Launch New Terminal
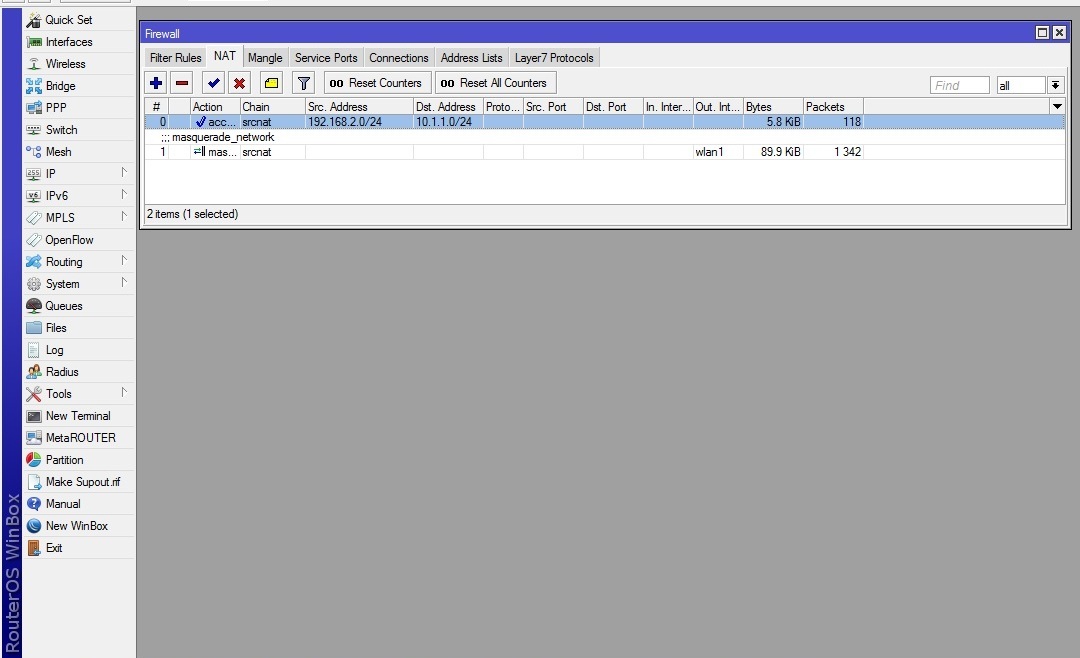The height and width of the screenshot is (658, 1080). [78, 416]
